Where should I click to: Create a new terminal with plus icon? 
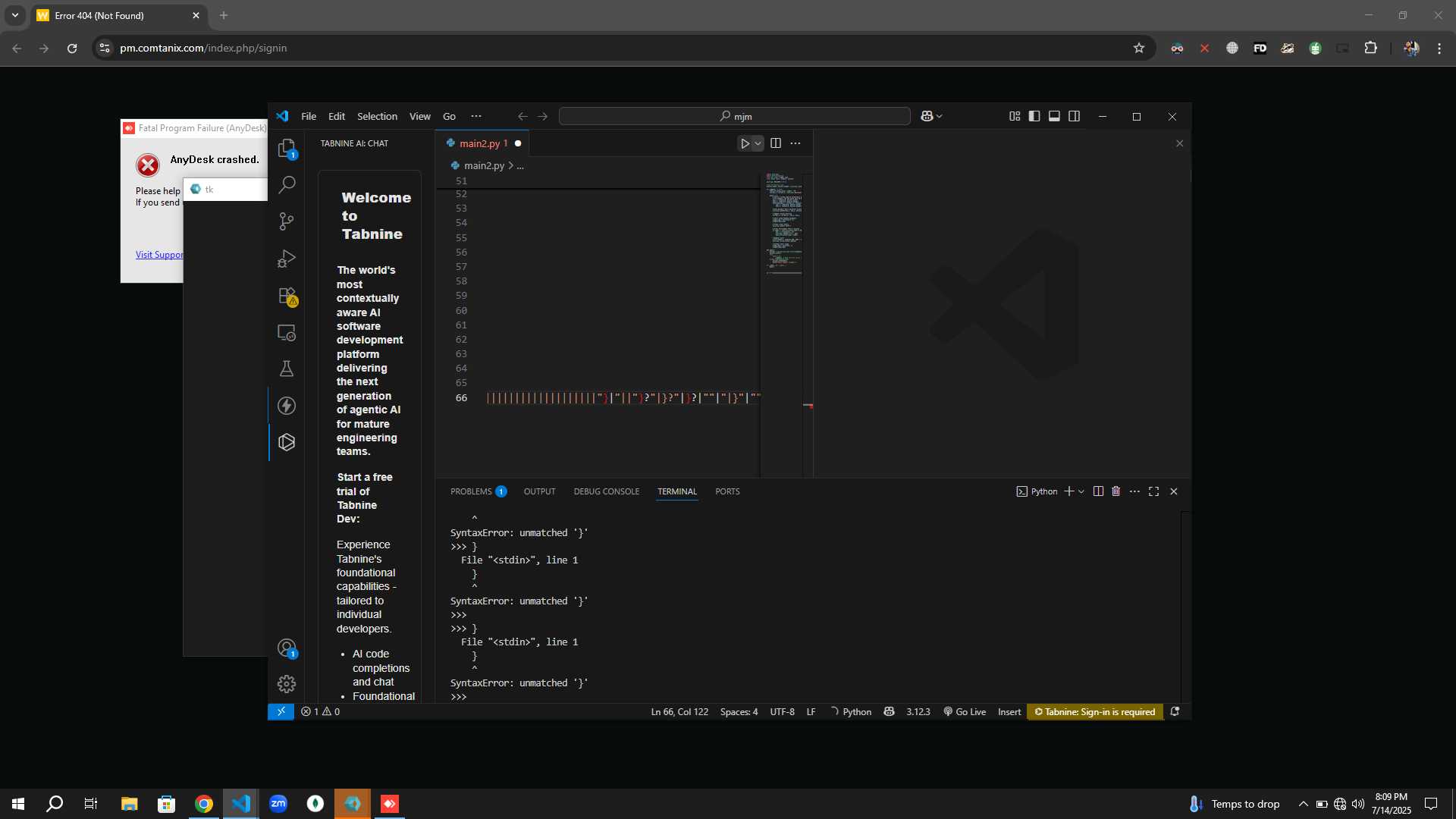(x=1069, y=491)
